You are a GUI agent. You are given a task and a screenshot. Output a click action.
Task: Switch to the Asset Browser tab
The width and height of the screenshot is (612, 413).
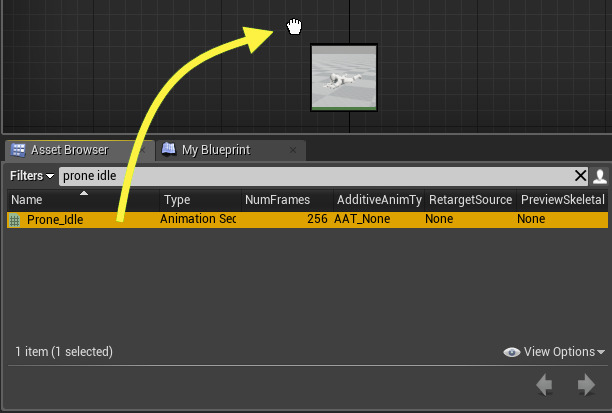(80, 150)
